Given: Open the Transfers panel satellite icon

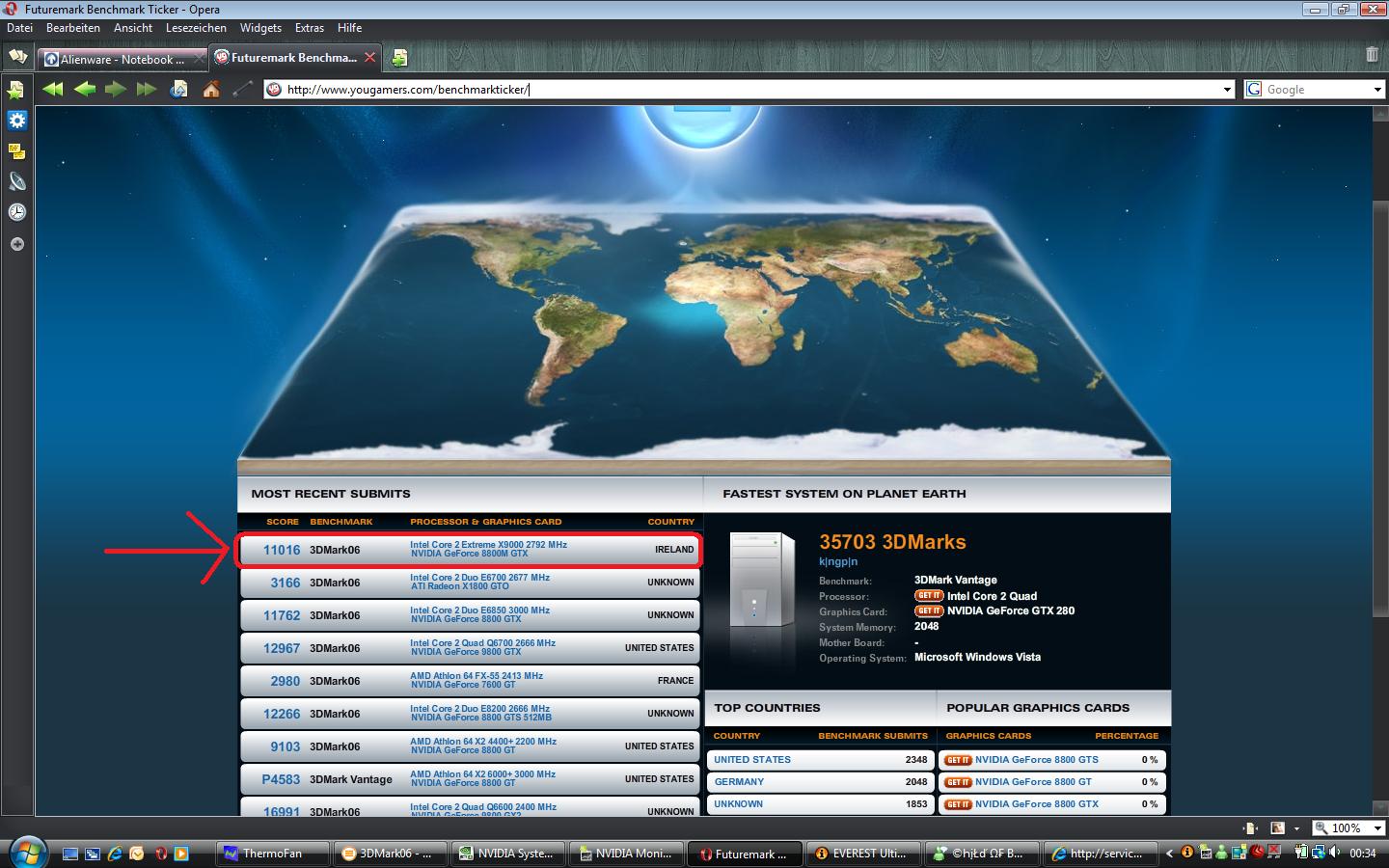Looking at the screenshot, I should pyautogui.click(x=16, y=181).
